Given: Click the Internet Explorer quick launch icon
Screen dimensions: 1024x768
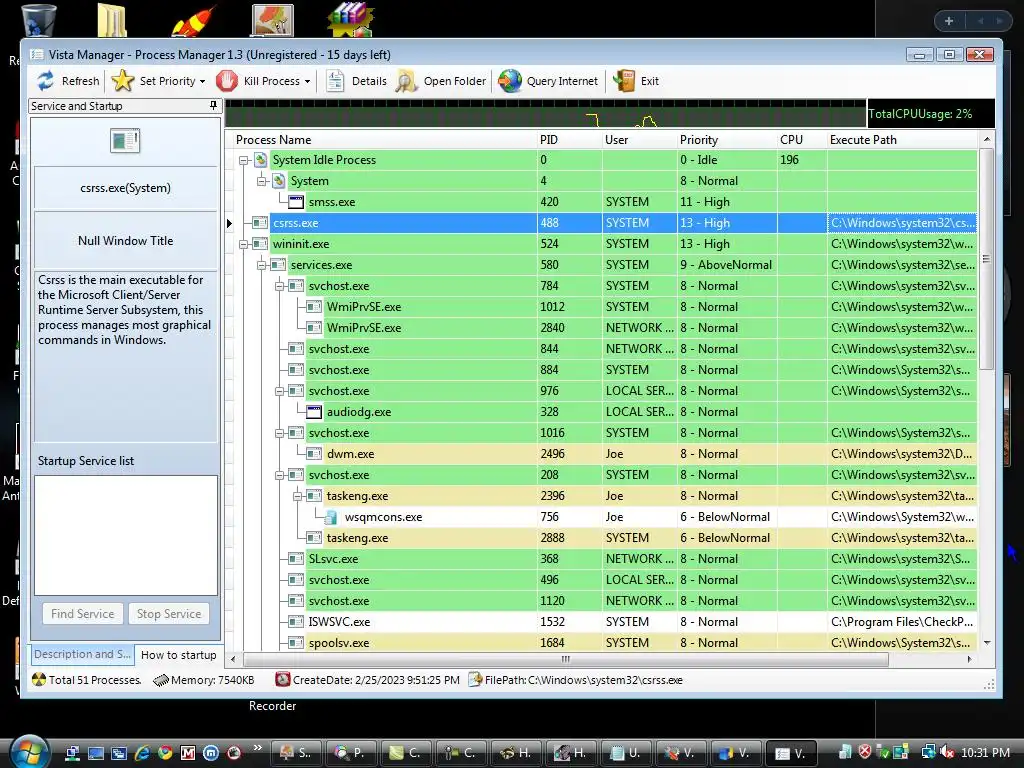Looking at the screenshot, I should (x=142, y=753).
